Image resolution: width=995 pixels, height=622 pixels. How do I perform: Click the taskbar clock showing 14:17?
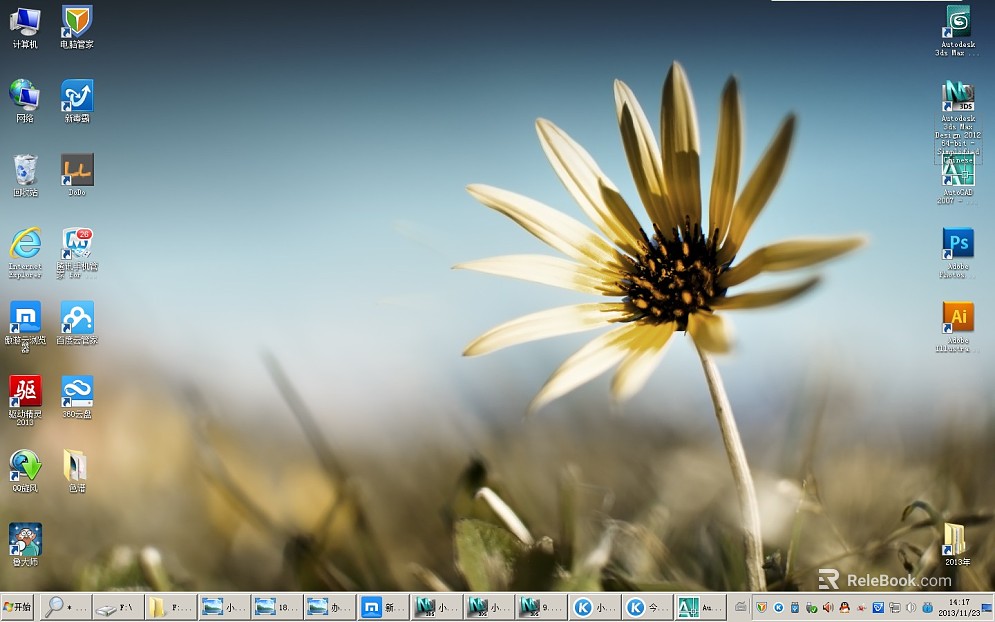pyautogui.click(x=959, y=607)
